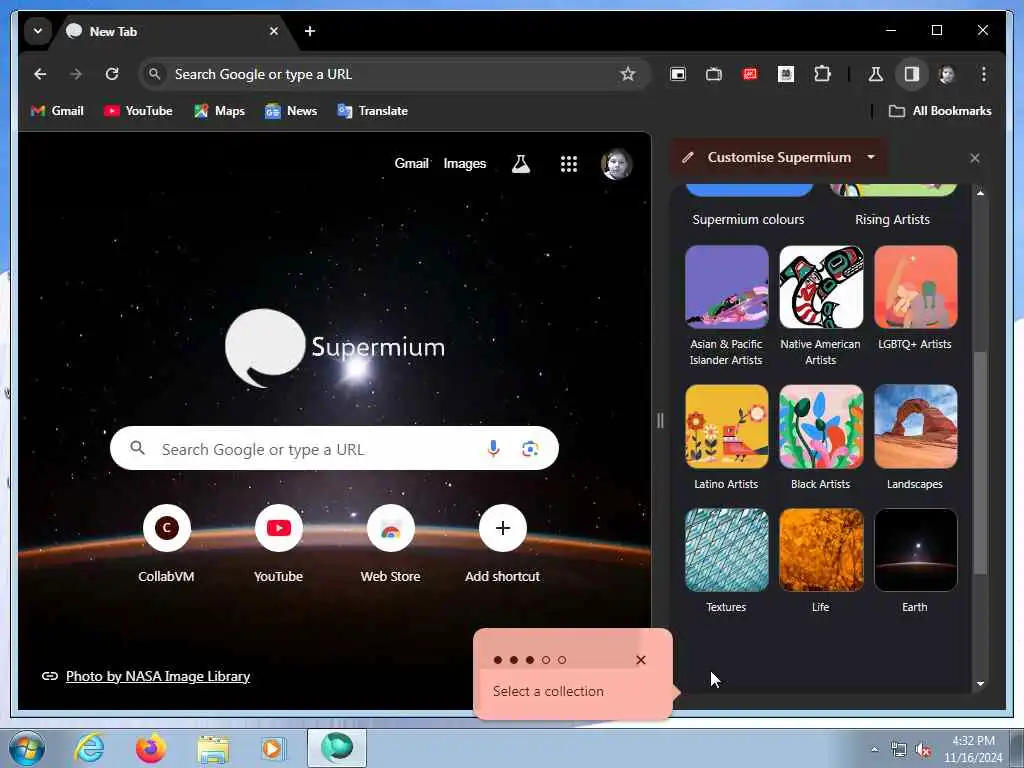1024x768 pixels.
Task: Select the New Tab tab
Action: point(173,31)
